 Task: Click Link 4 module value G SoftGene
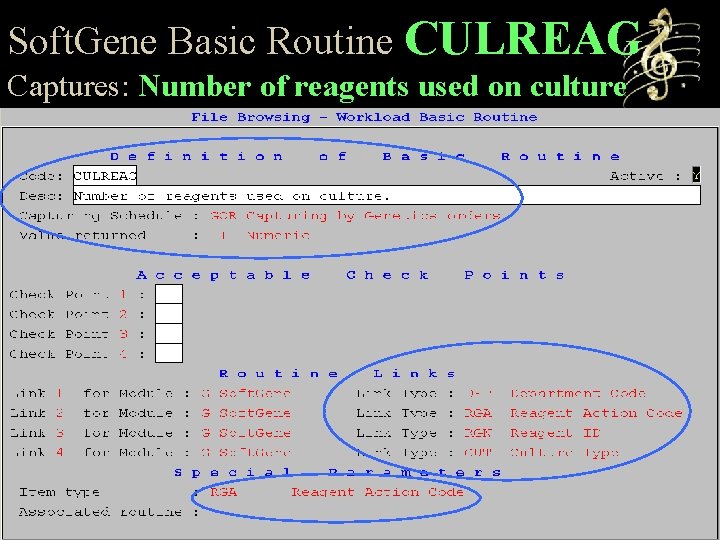pos(246,452)
